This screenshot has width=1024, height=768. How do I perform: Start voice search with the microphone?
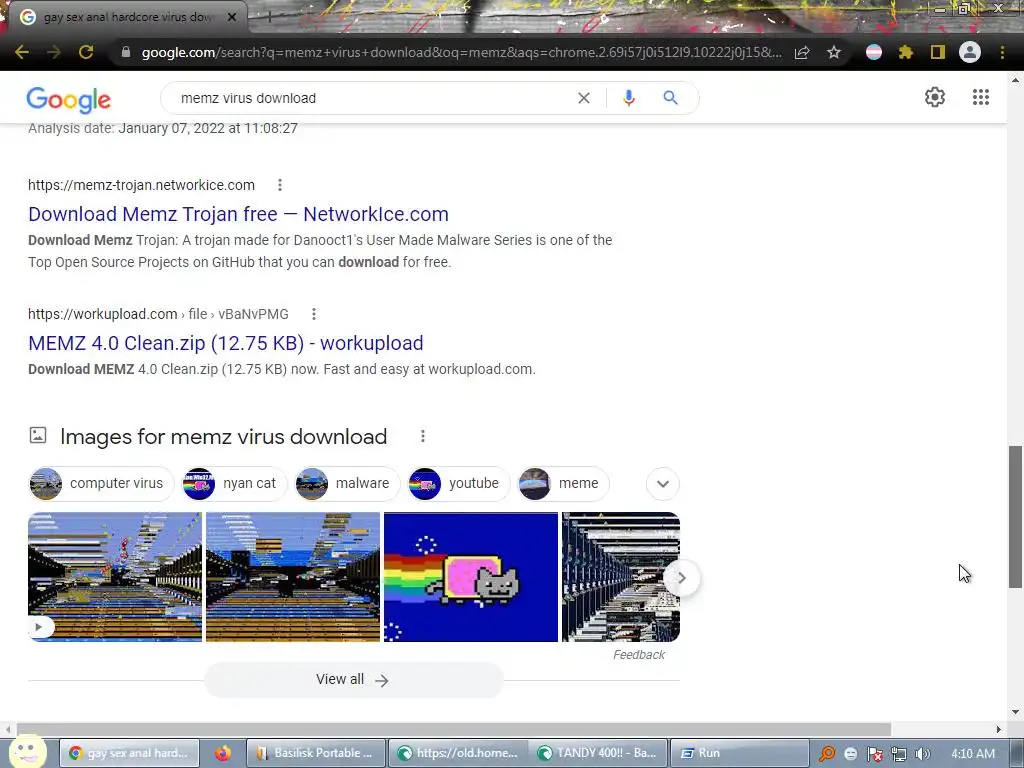pyautogui.click(x=629, y=98)
